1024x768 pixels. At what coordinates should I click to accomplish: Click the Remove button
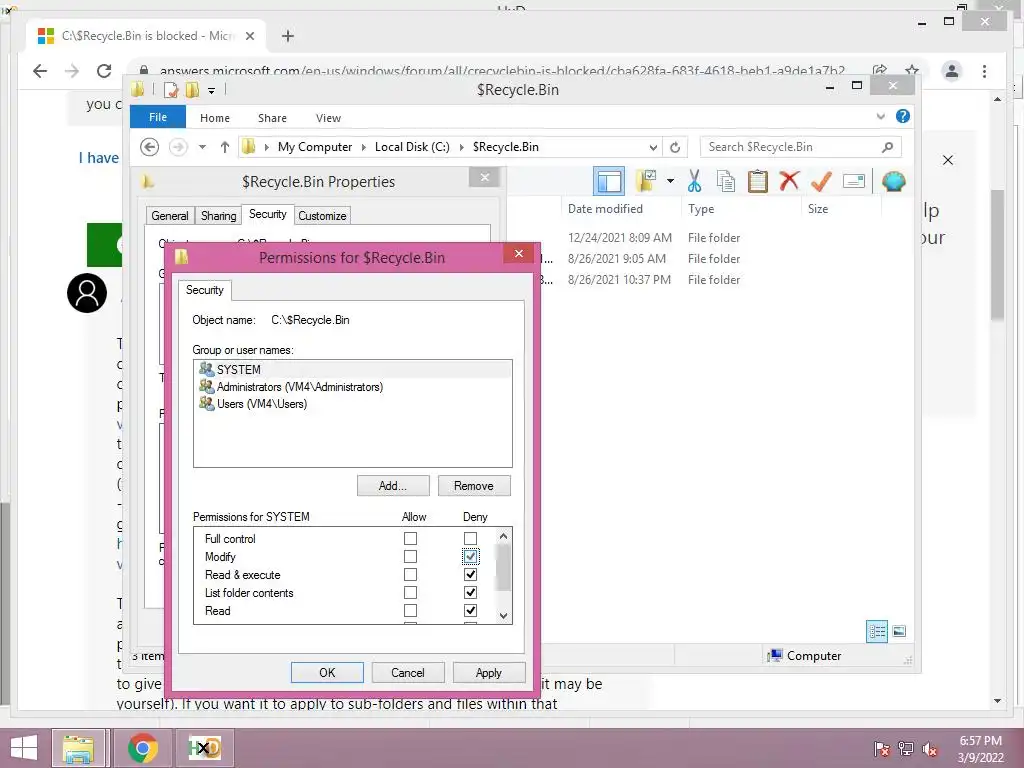[474, 485]
